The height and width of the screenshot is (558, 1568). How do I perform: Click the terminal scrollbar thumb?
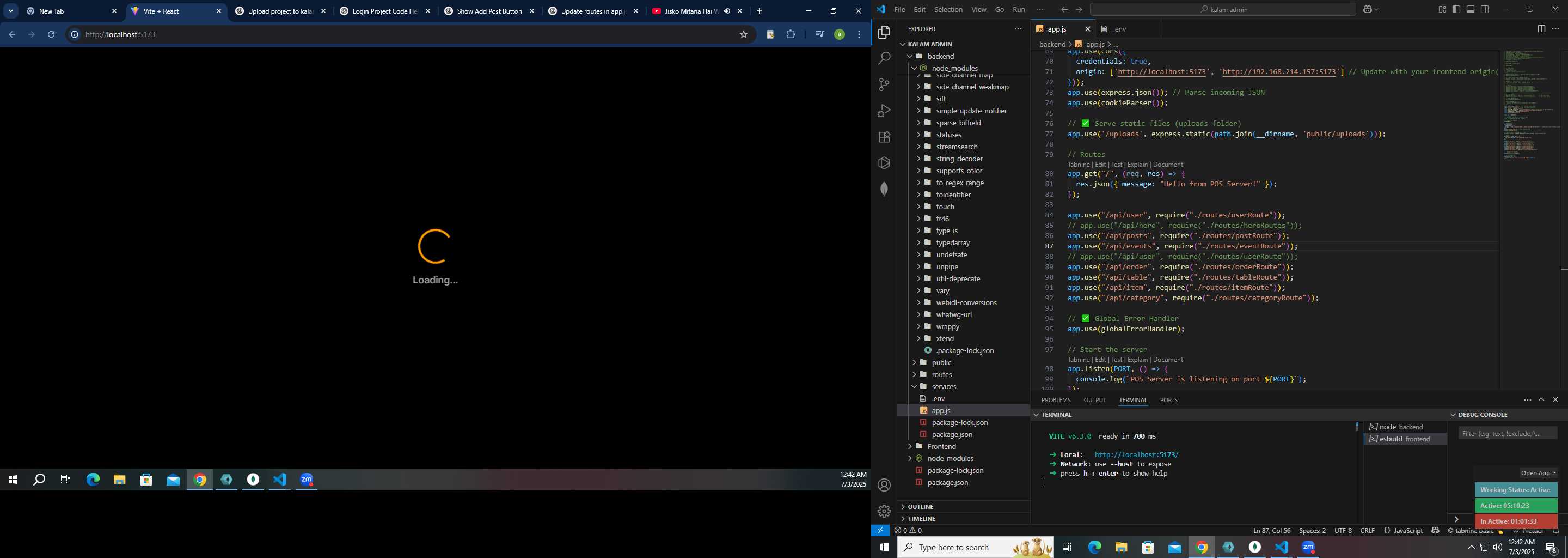click(x=1357, y=427)
